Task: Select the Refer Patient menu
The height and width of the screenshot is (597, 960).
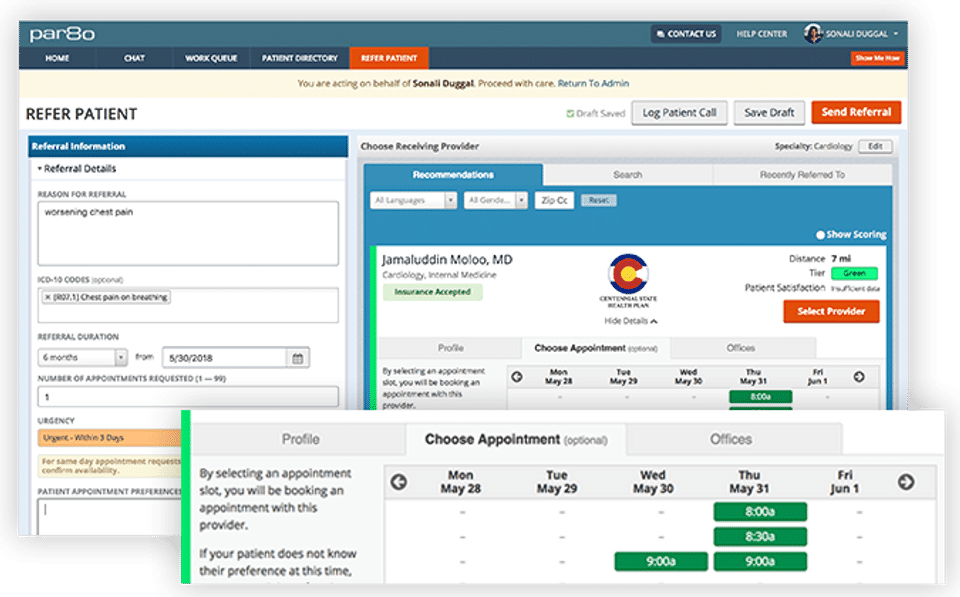Action: tap(389, 58)
